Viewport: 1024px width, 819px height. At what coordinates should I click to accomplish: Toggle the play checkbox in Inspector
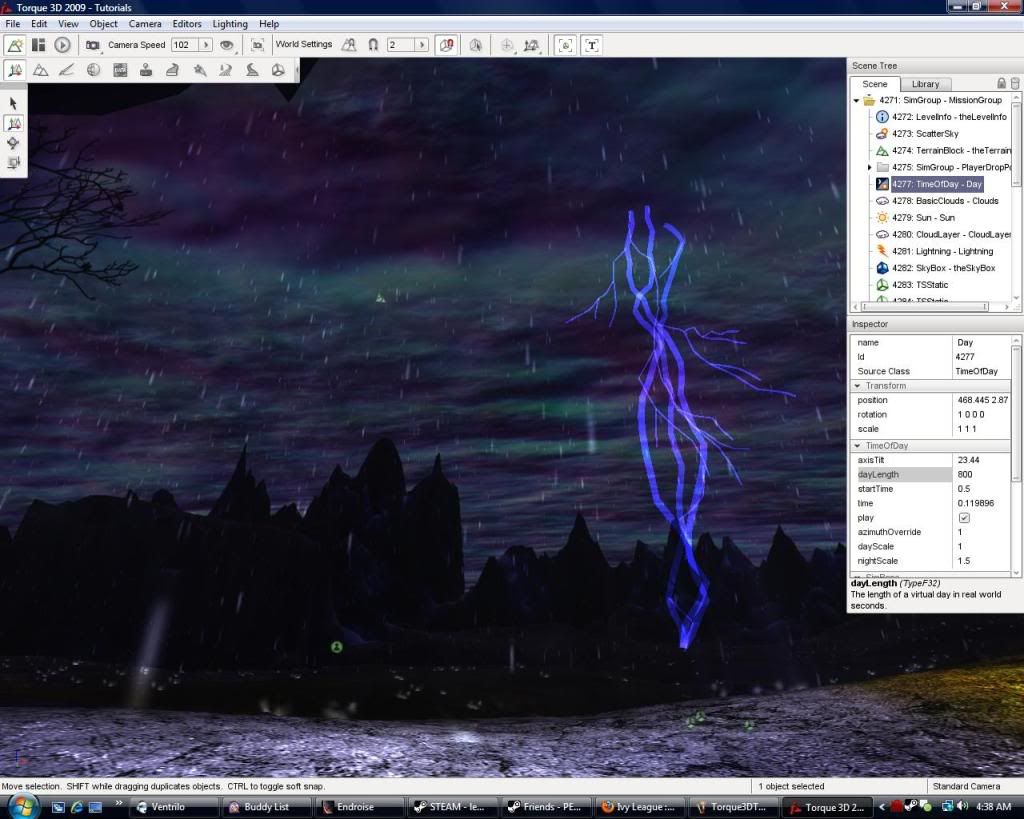964,518
